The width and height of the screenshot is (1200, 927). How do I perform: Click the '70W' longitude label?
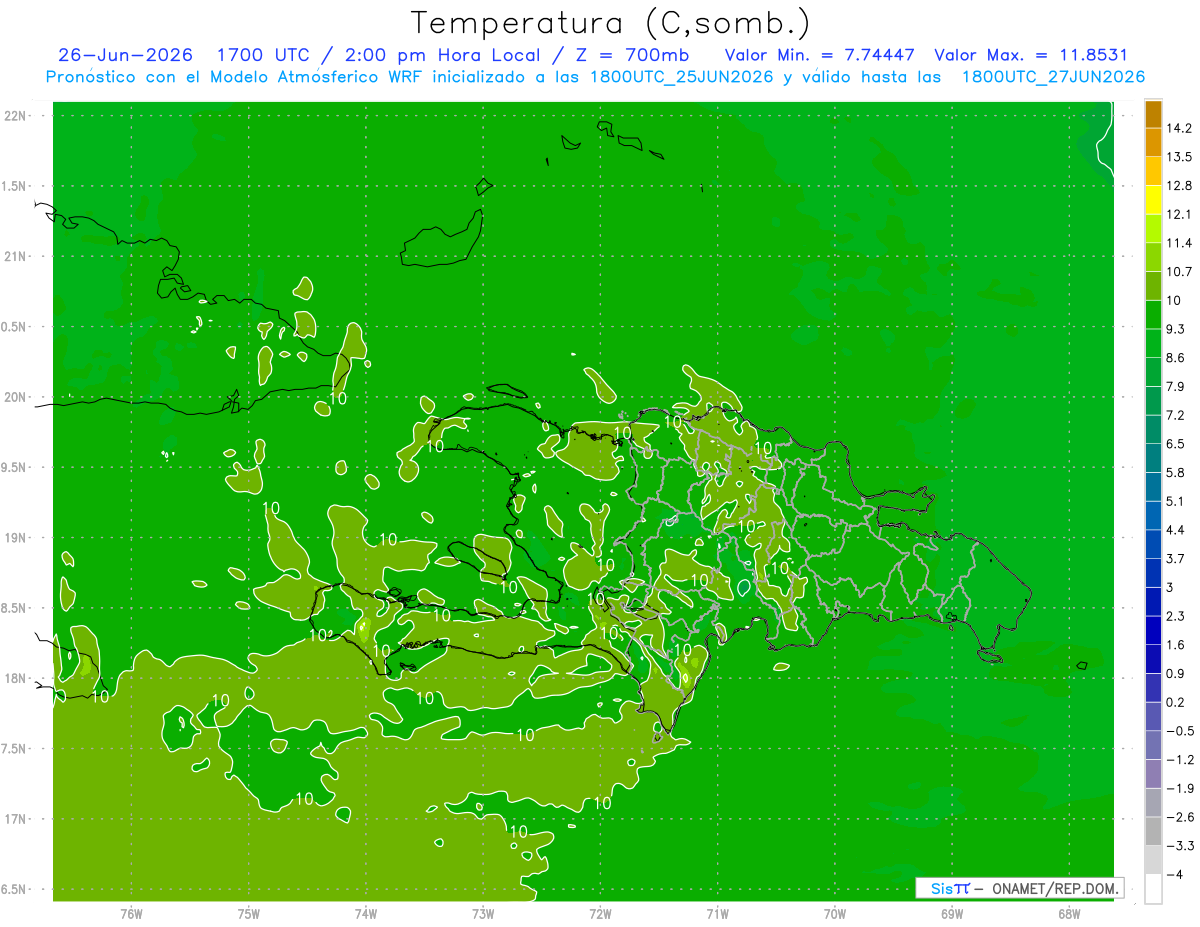click(x=834, y=914)
